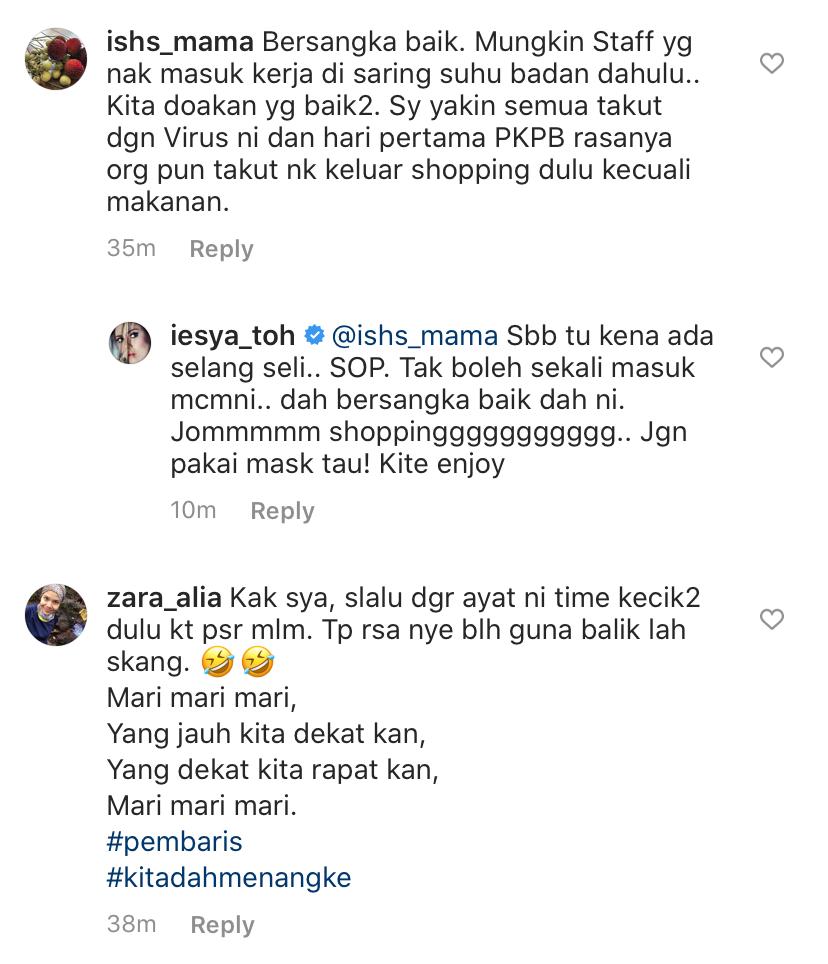Image resolution: width=828 pixels, height=964 pixels.
Task: Like the zara_alia comment with heart icon
Action: pos(771,618)
